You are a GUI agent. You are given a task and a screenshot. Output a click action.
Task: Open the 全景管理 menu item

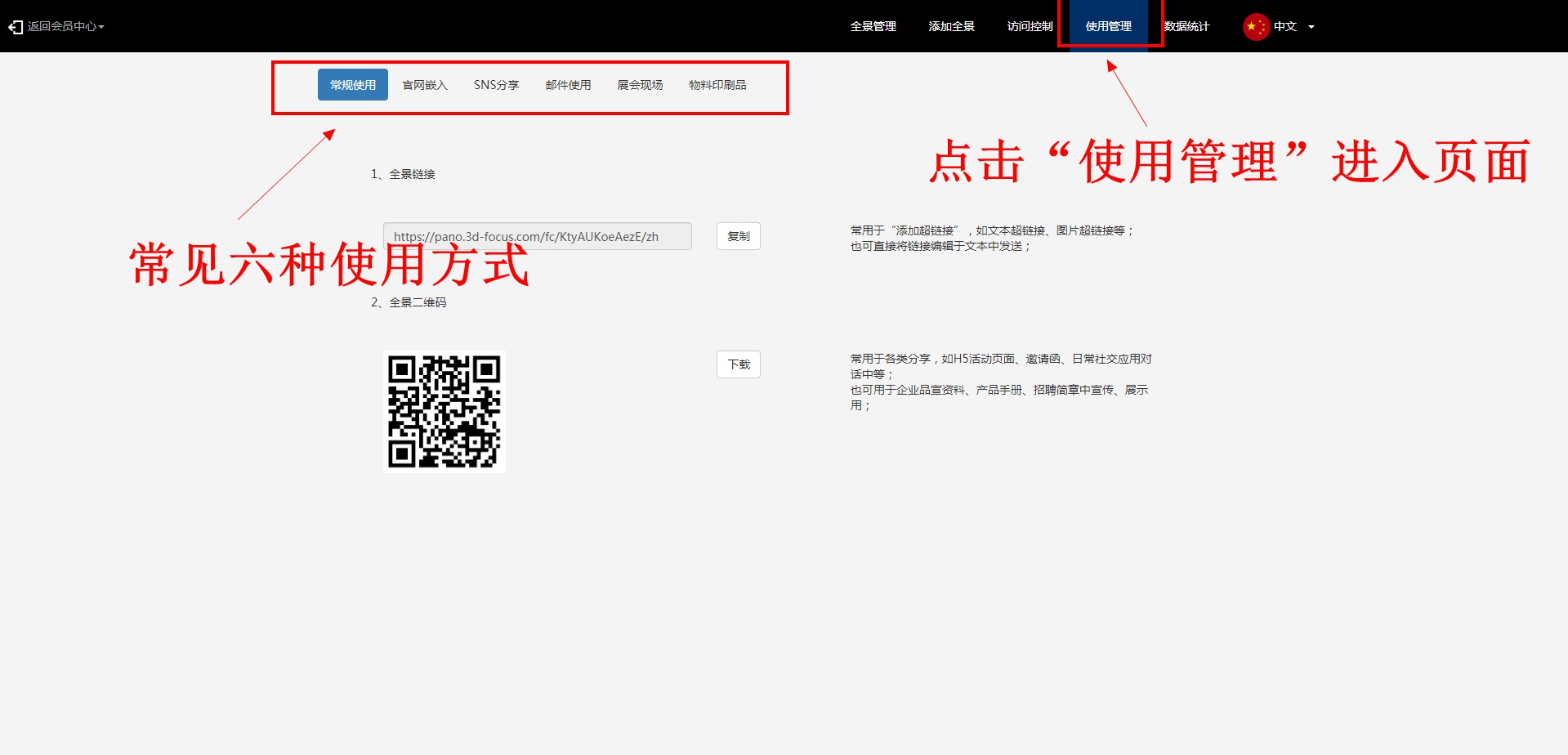(x=873, y=26)
